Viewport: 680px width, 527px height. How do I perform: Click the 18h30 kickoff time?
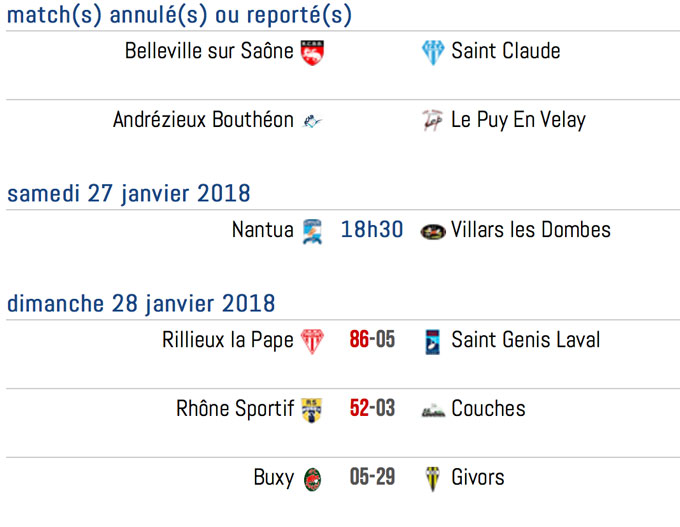pos(372,229)
